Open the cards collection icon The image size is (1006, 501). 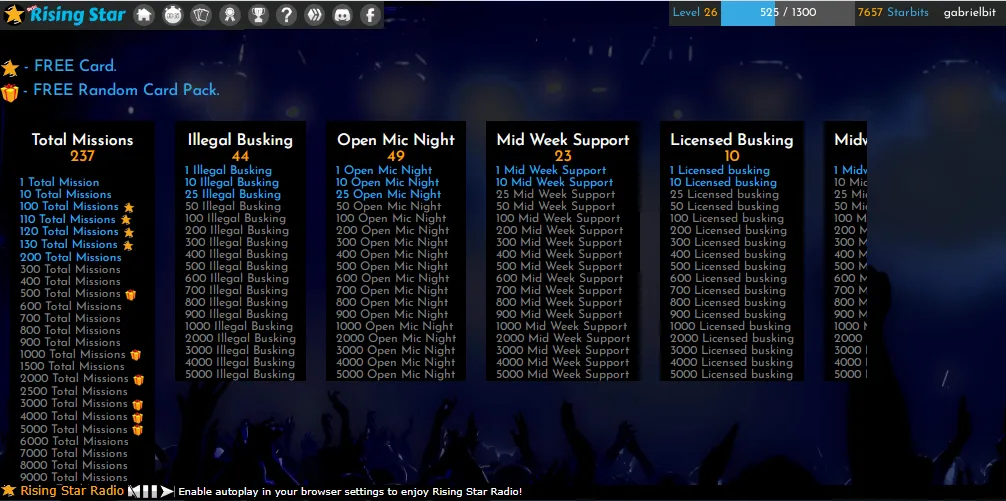201,15
